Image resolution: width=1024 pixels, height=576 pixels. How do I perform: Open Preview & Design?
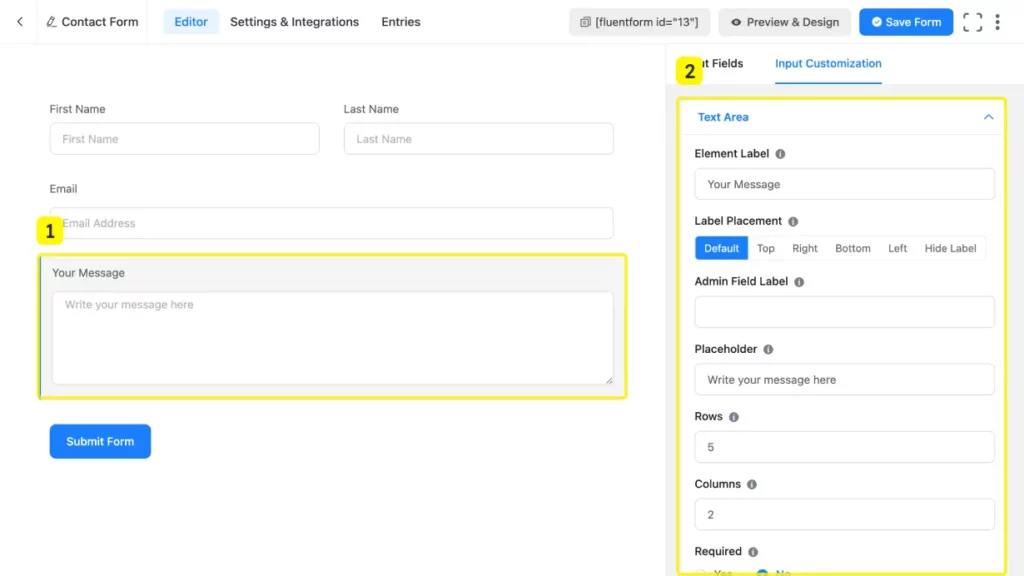click(x=784, y=22)
